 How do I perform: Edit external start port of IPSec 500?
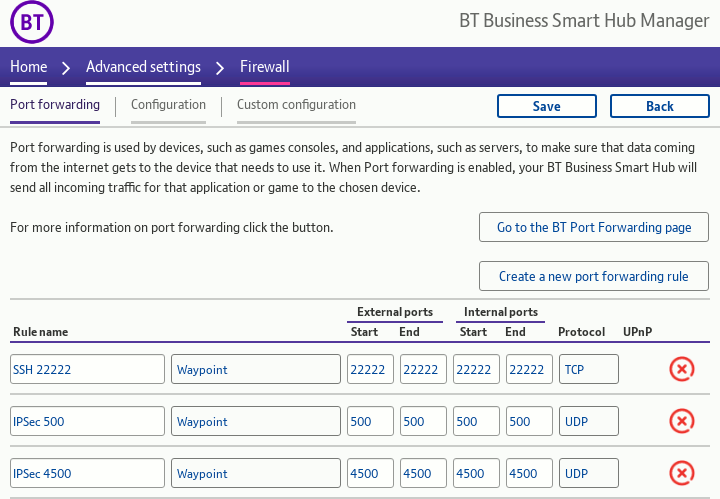coord(370,421)
